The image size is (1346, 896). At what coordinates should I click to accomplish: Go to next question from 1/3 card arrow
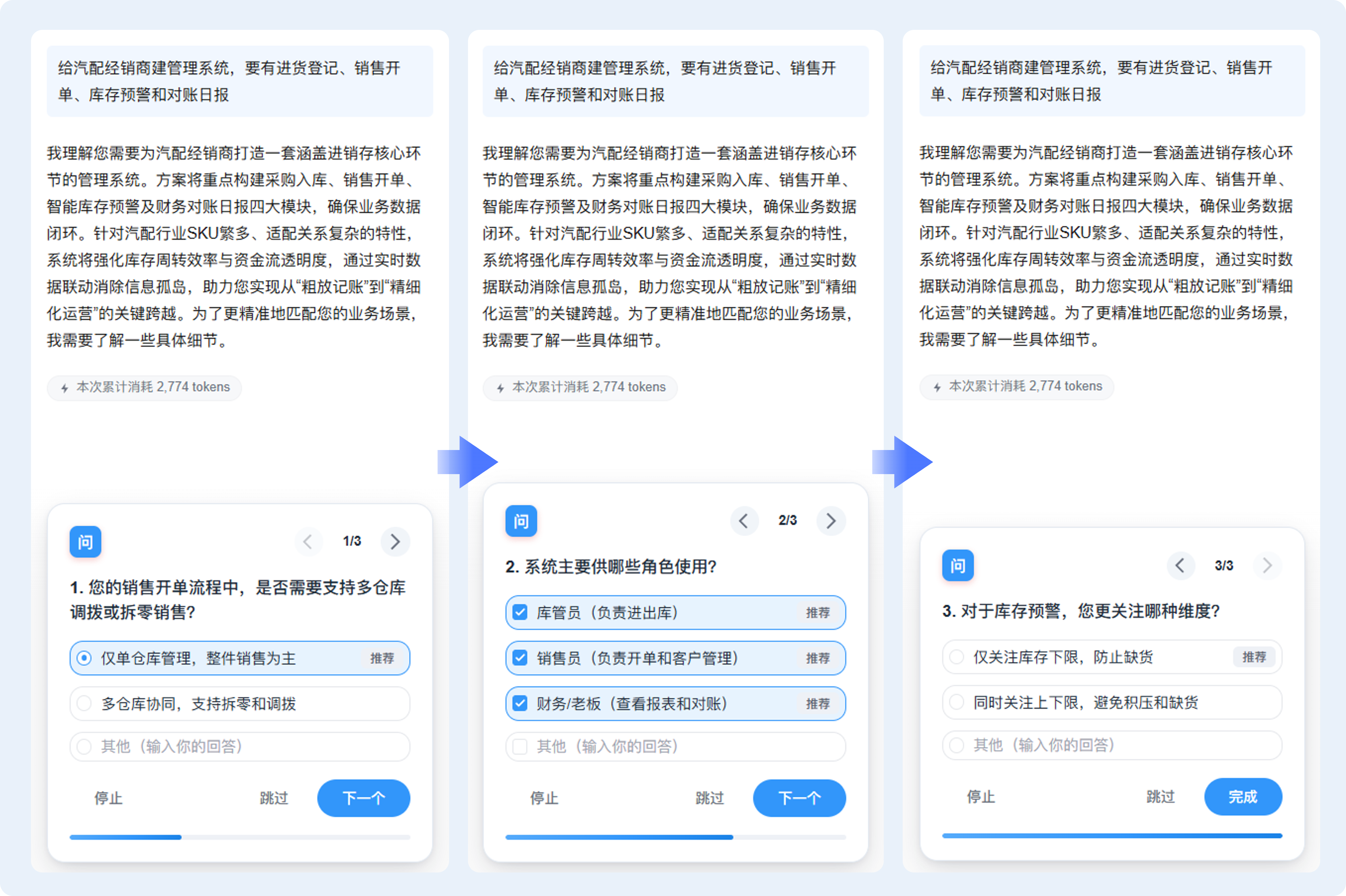(x=395, y=541)
